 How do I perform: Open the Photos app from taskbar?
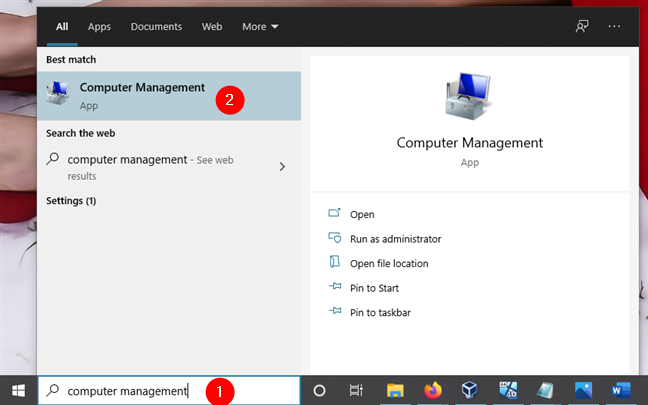coord(584,391)
